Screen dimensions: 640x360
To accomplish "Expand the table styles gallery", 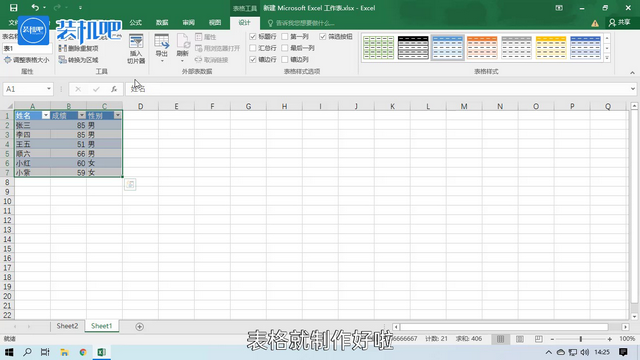I will pos(607,58).
